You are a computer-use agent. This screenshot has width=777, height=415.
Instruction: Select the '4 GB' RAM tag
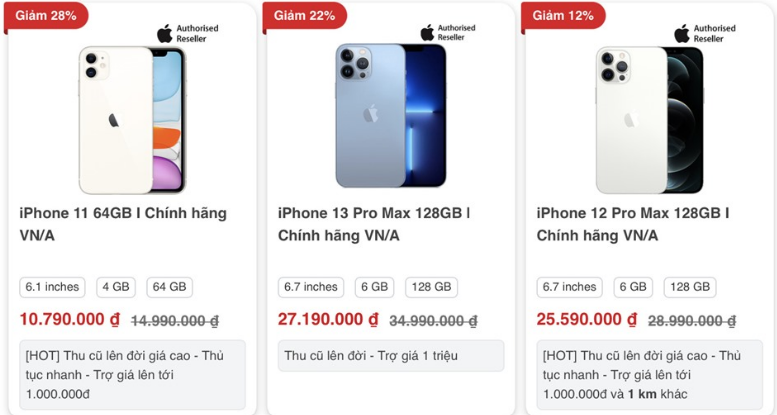tap(116, 287)
